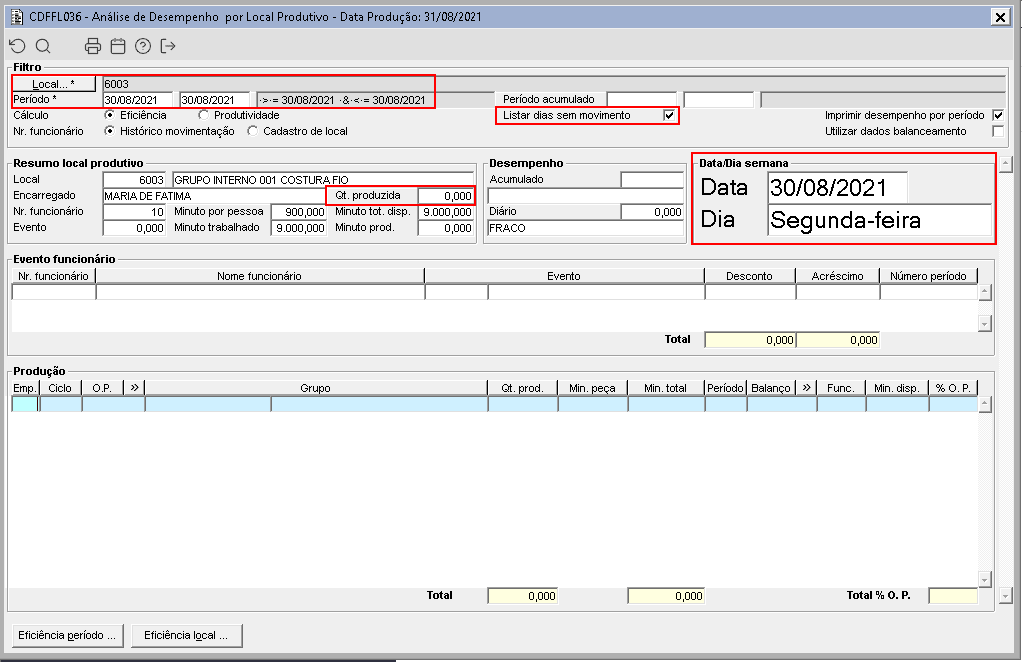Click the Min. disp. column header
The height and width of the screenshot is (662, 1022).
(x=897, y=388)
